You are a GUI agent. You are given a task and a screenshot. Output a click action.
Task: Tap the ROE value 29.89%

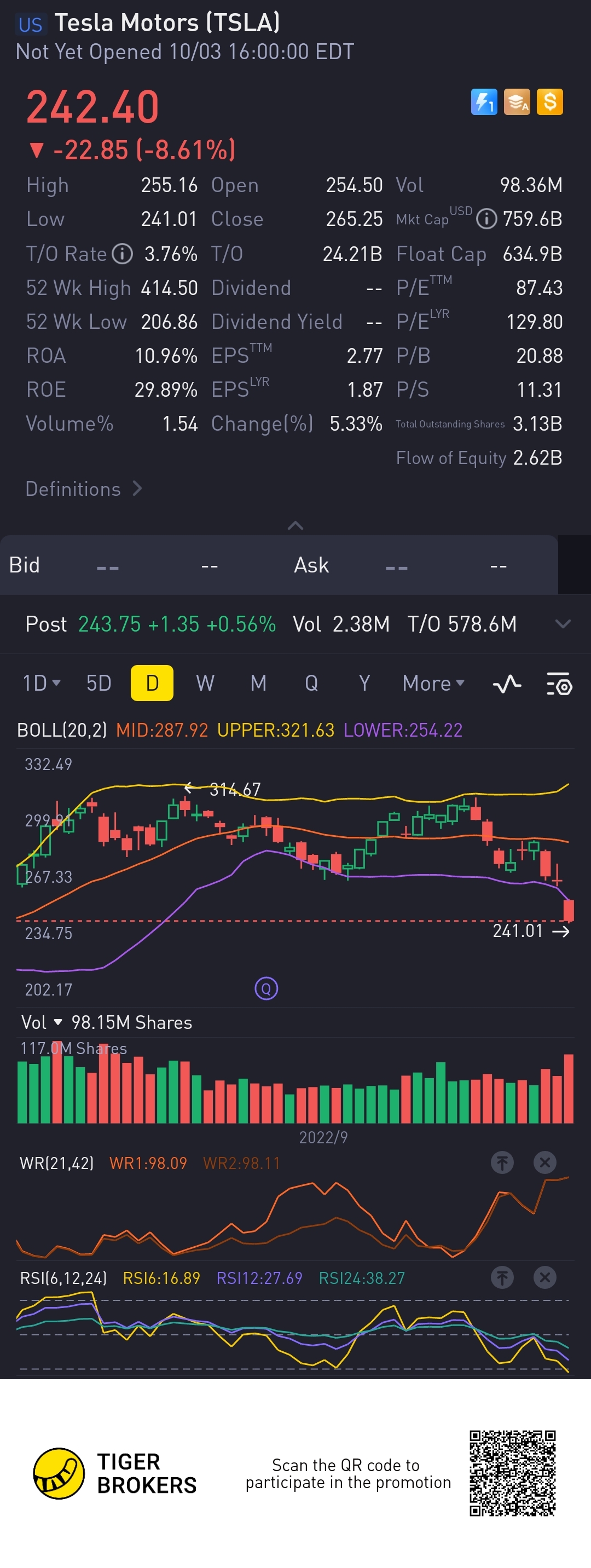[x=166, y=390]
